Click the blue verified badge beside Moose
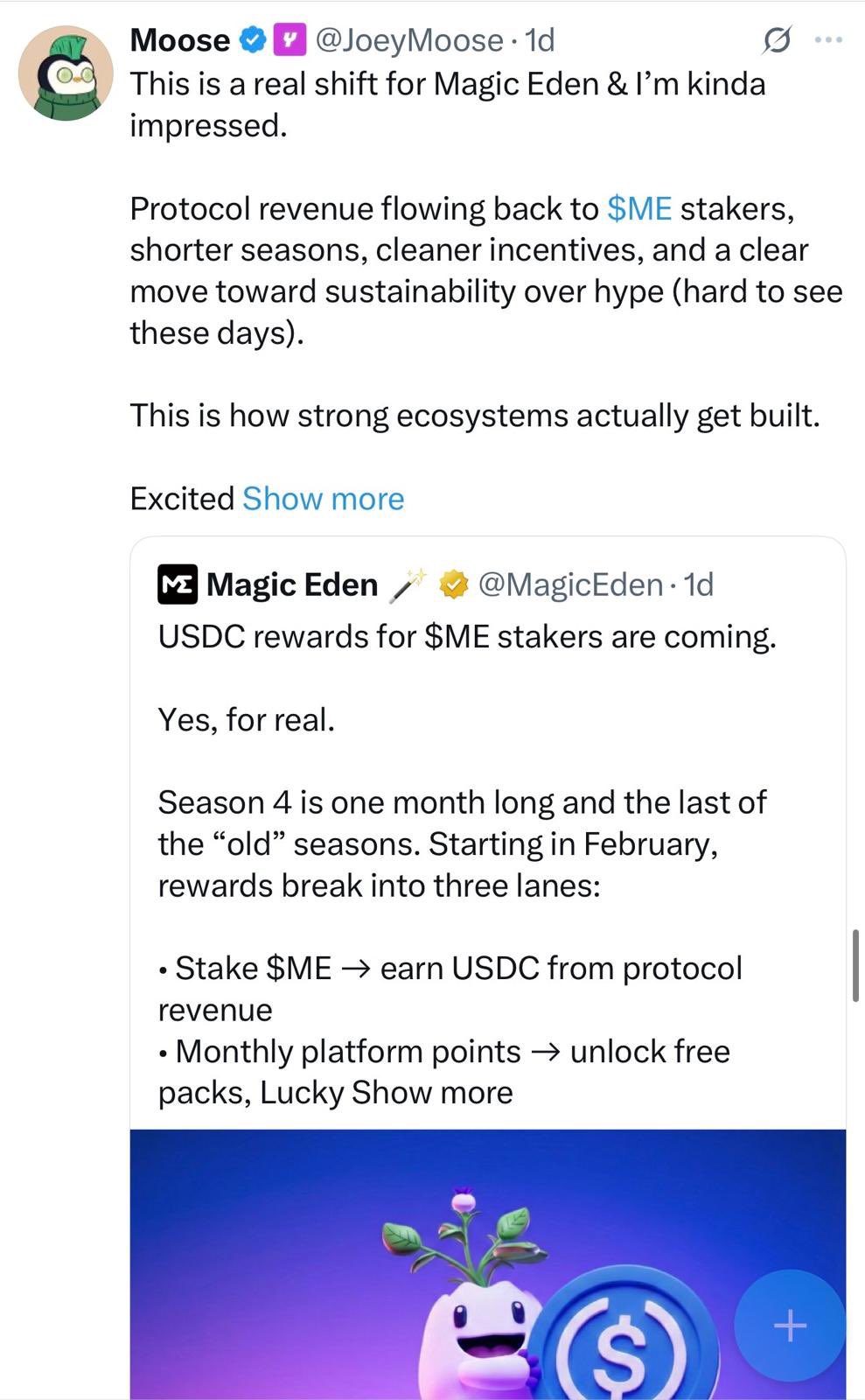The image size is (865, 1400). [254, 40]
